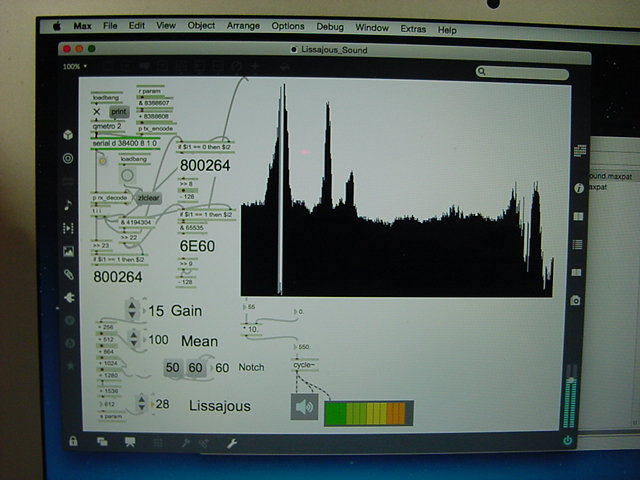Click the spectrum waveform display

(397, 189)
